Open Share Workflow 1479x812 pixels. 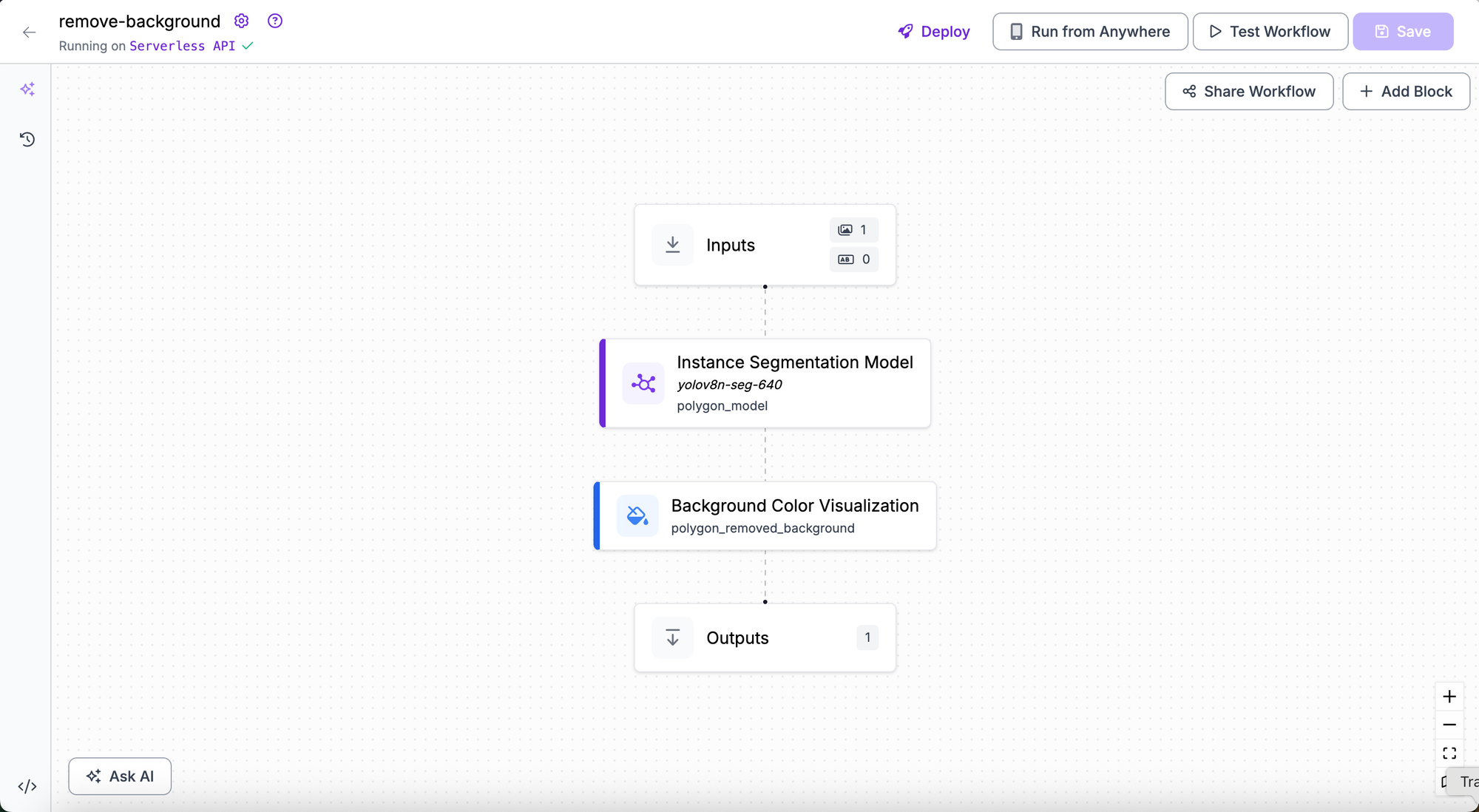(1249, 92)
